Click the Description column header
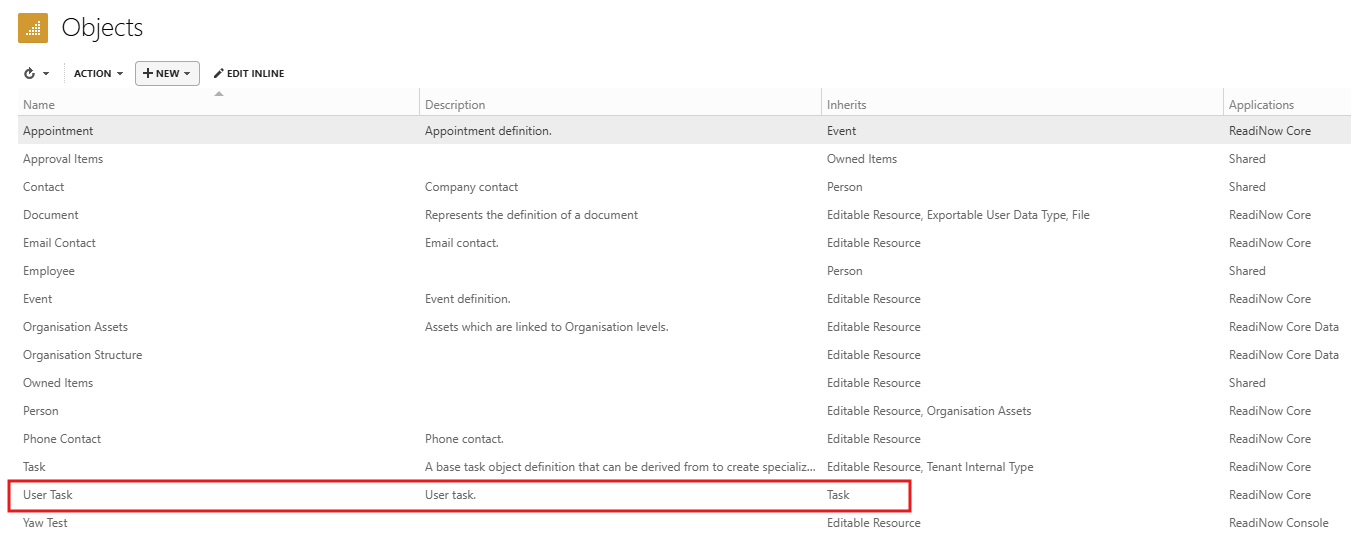The width and height of the screenshot is (1351, 553). click(455, 105)
